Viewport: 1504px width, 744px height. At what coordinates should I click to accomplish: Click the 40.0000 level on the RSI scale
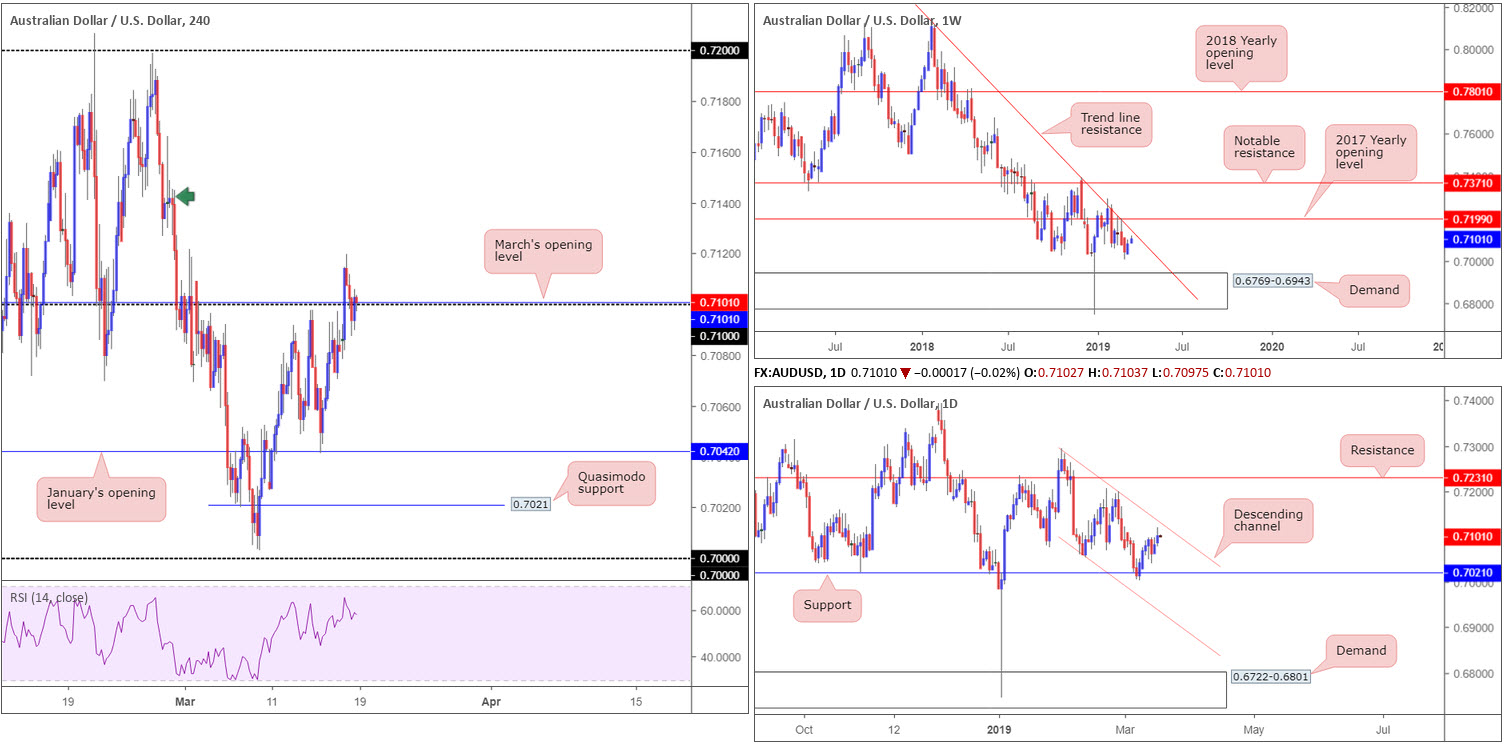[x=720, y=658]
